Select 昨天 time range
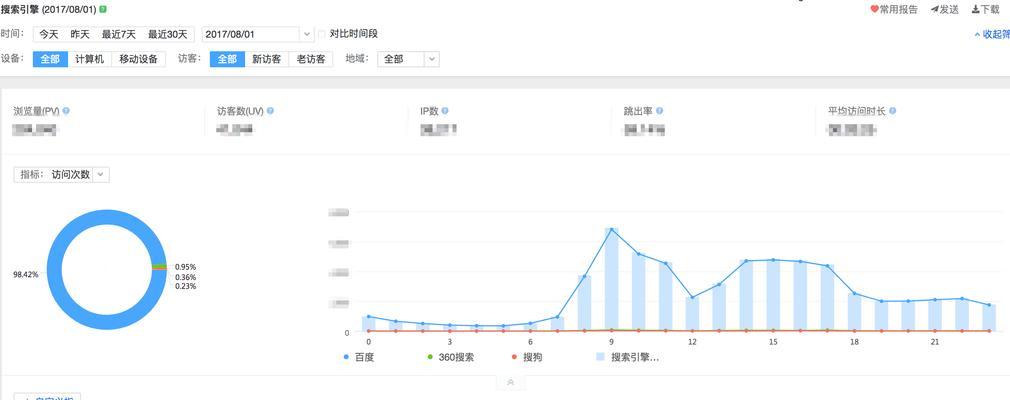1010x400 pixels. 80,34
